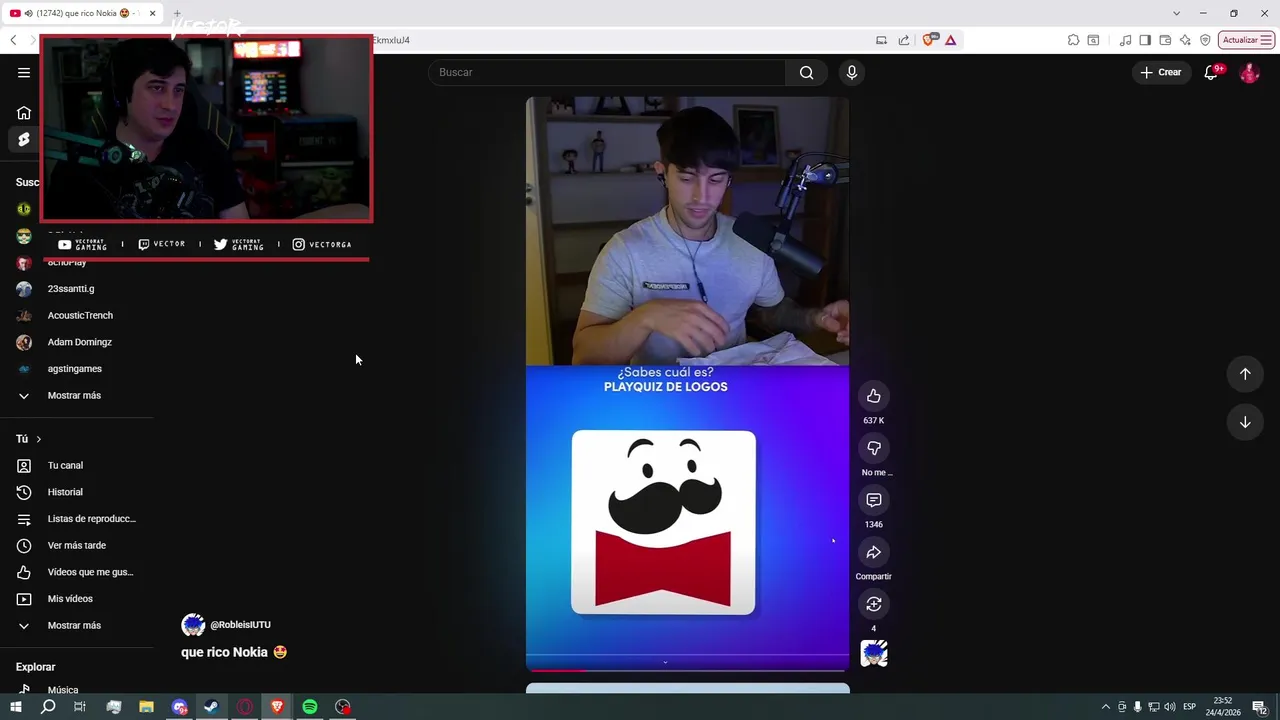Click the Crear button
Viewport: 1280px width, 720px height.
coord(1160,72)
